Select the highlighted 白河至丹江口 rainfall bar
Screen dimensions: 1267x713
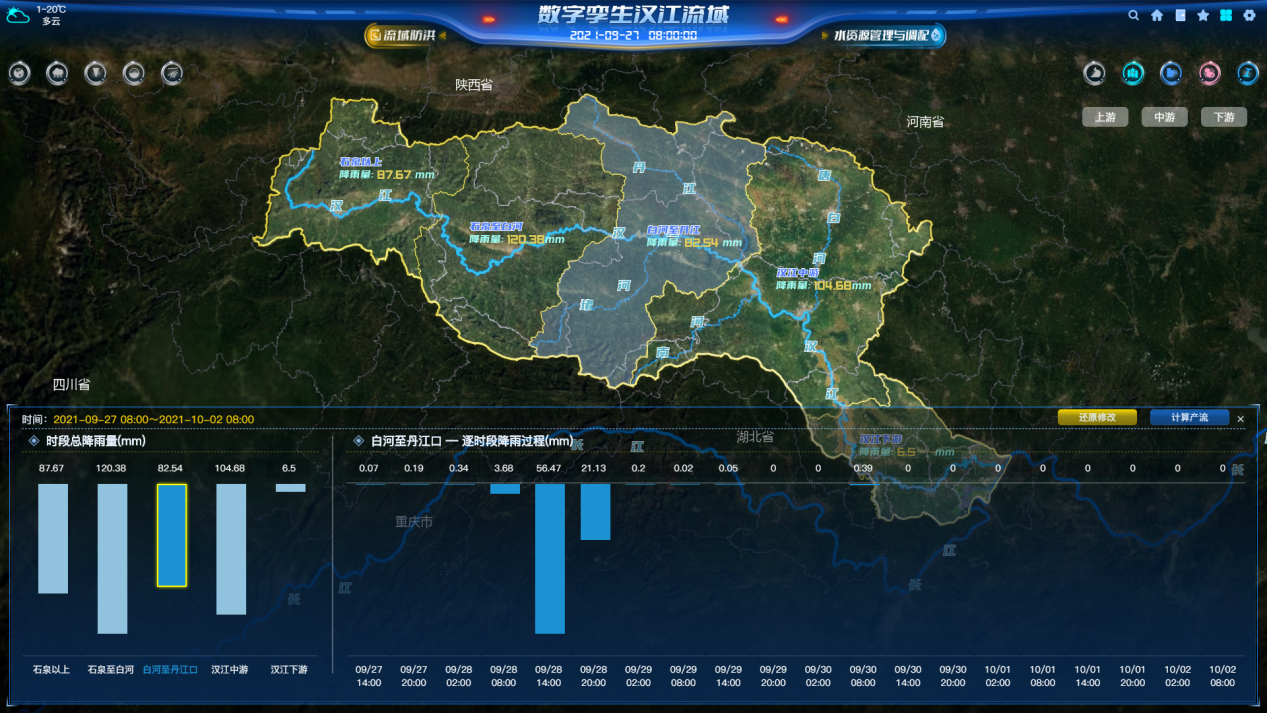click(x=172, y=536)
